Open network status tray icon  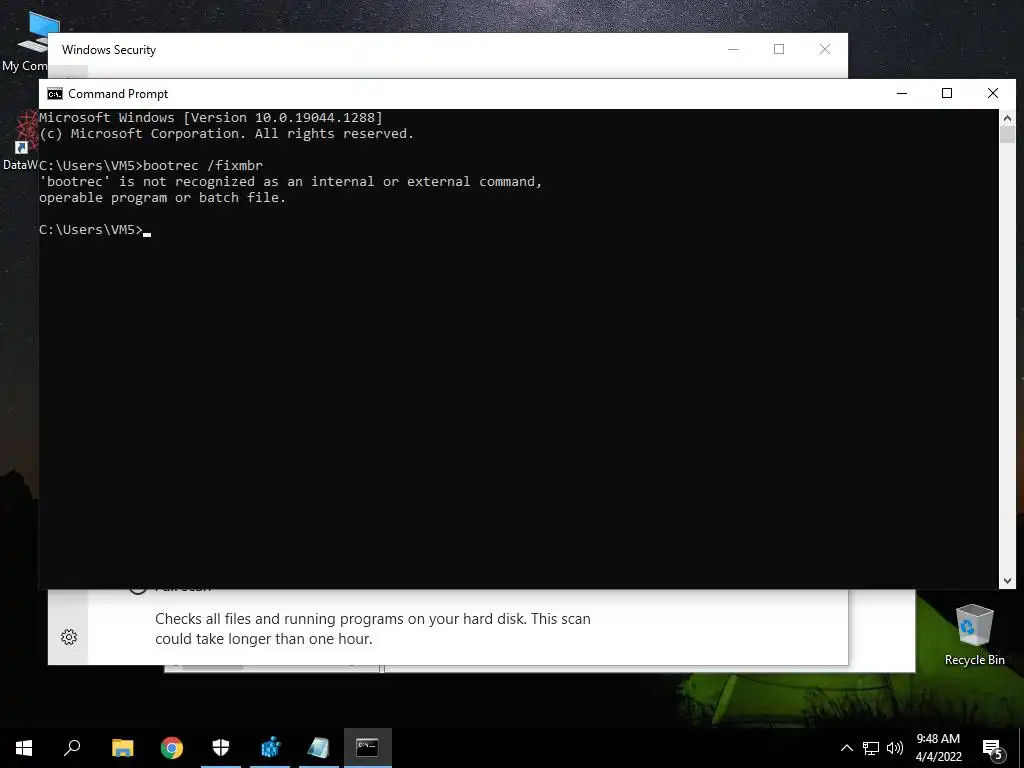point(871,748)
